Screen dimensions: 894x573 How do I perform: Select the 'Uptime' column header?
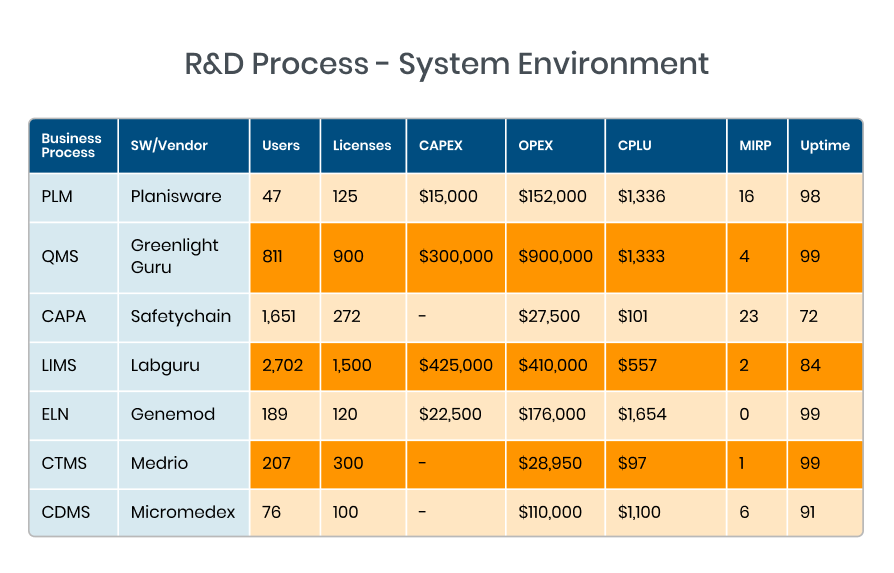click(x=824, y=145)
